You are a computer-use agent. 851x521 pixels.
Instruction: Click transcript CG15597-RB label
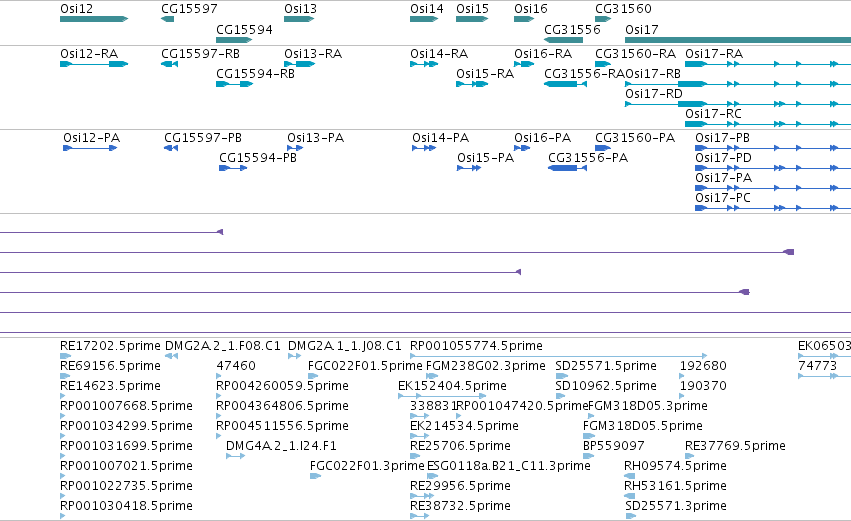click(200, 54)
